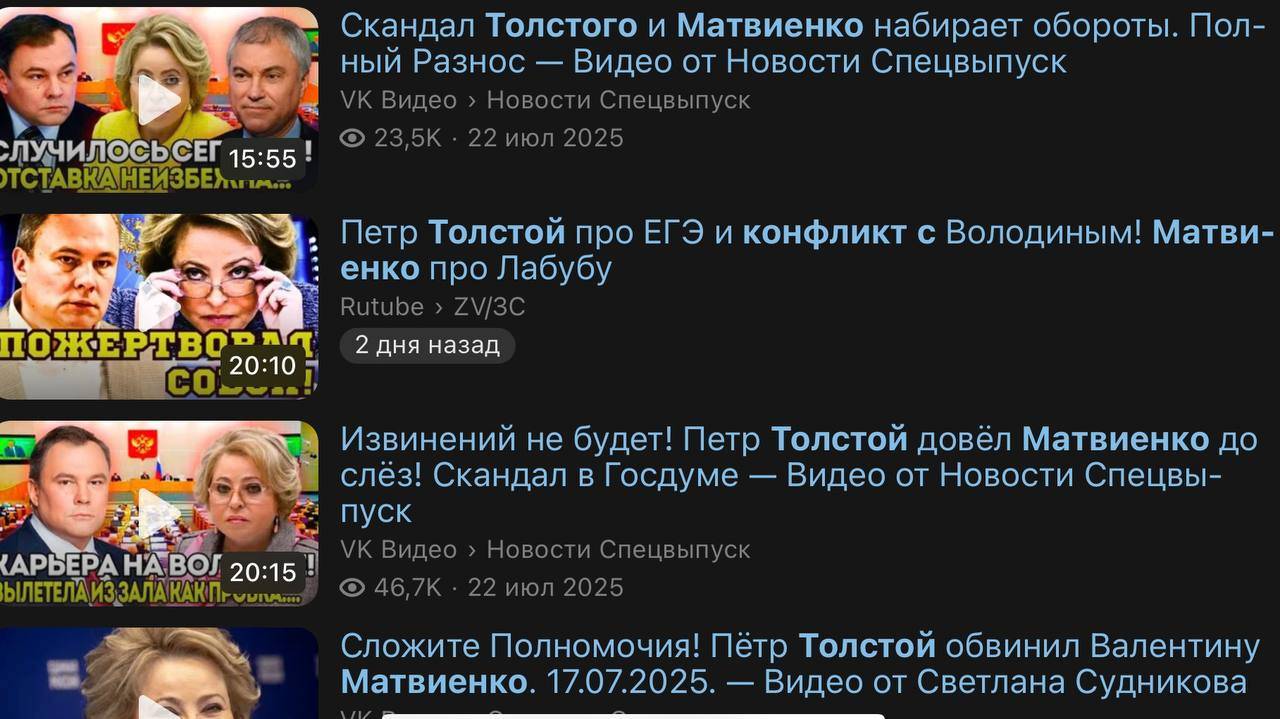Click the first 'VK Видео › Новости Спецвыпуск' source breadcrumb

tap(545, 101)
